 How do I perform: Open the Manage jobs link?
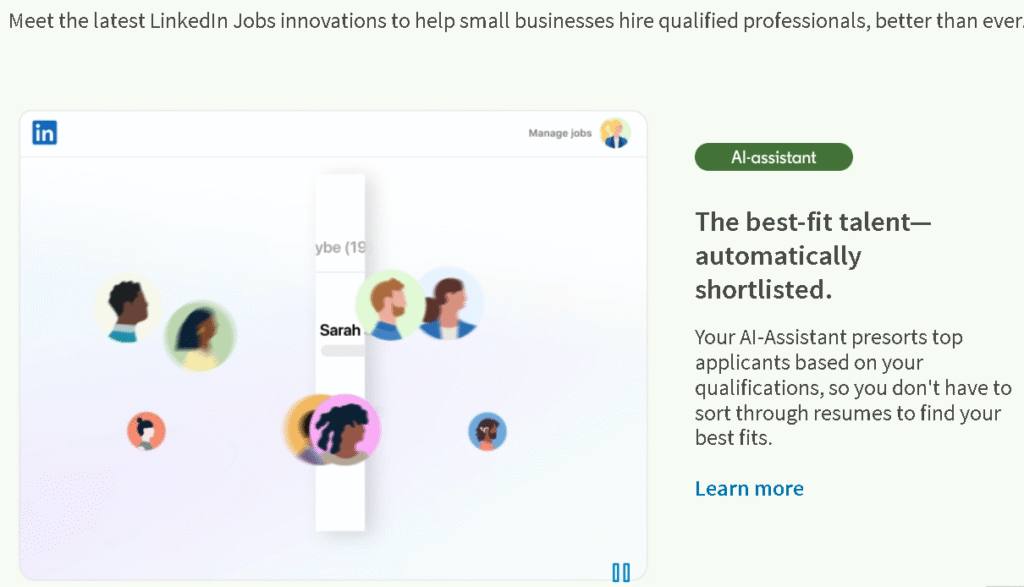[x=560, y=133]
